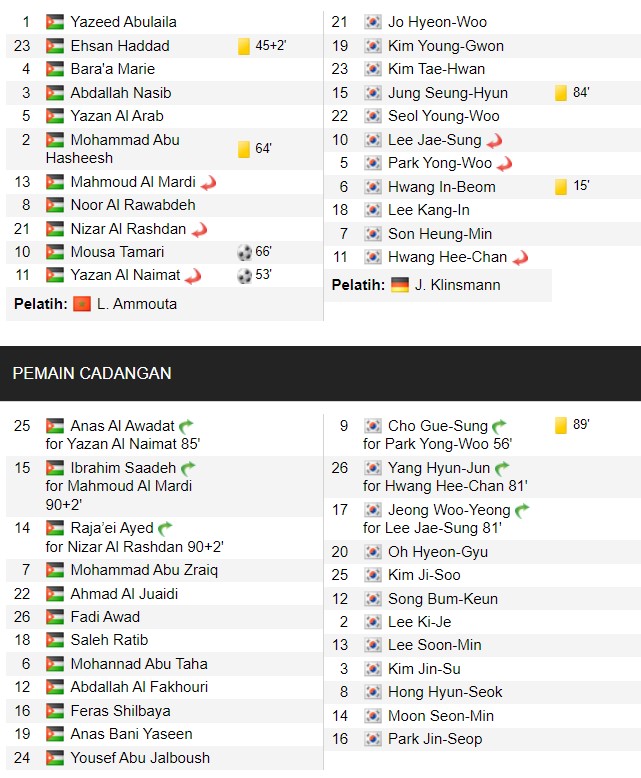641x778 pixels.
Task: Select substitute Yousef Abu Jalboush
Action: pyautogui.click(x=140, y=758)
